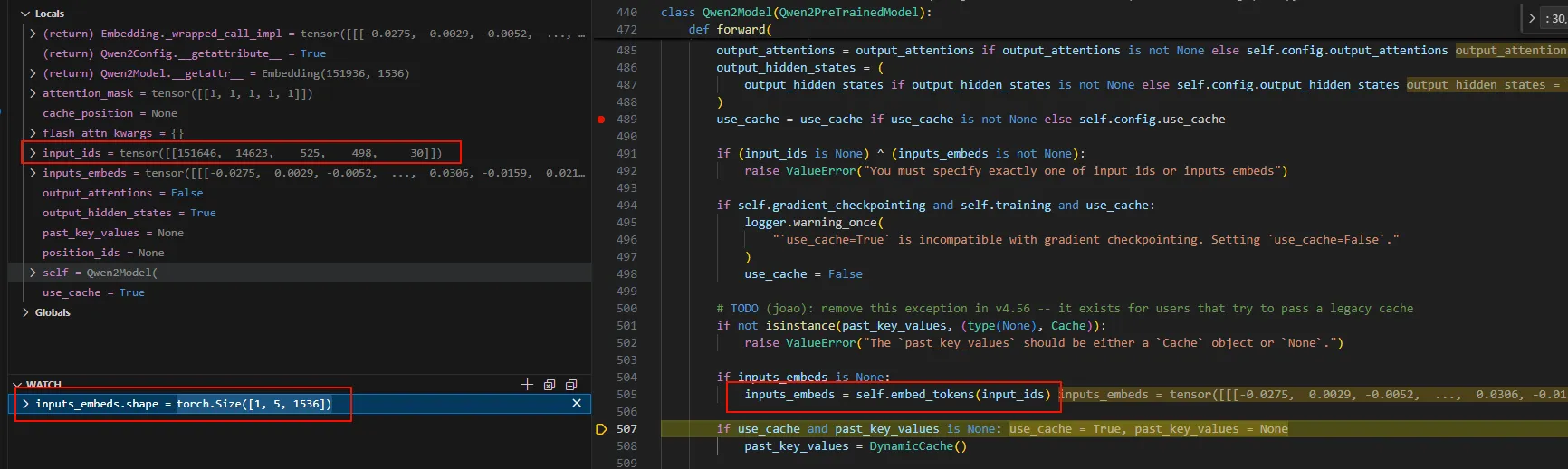The image size is (1568, 469).
Task: Click the sticky def forward( line
Action: 730,30
